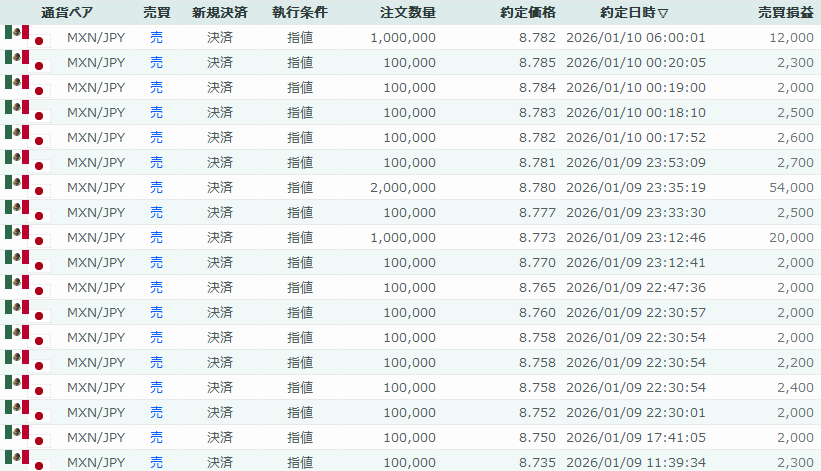Click the flag icon in the 22:47:36 row
The width and height of the screenshot is (821, 471).
click(x=27, y=287)
